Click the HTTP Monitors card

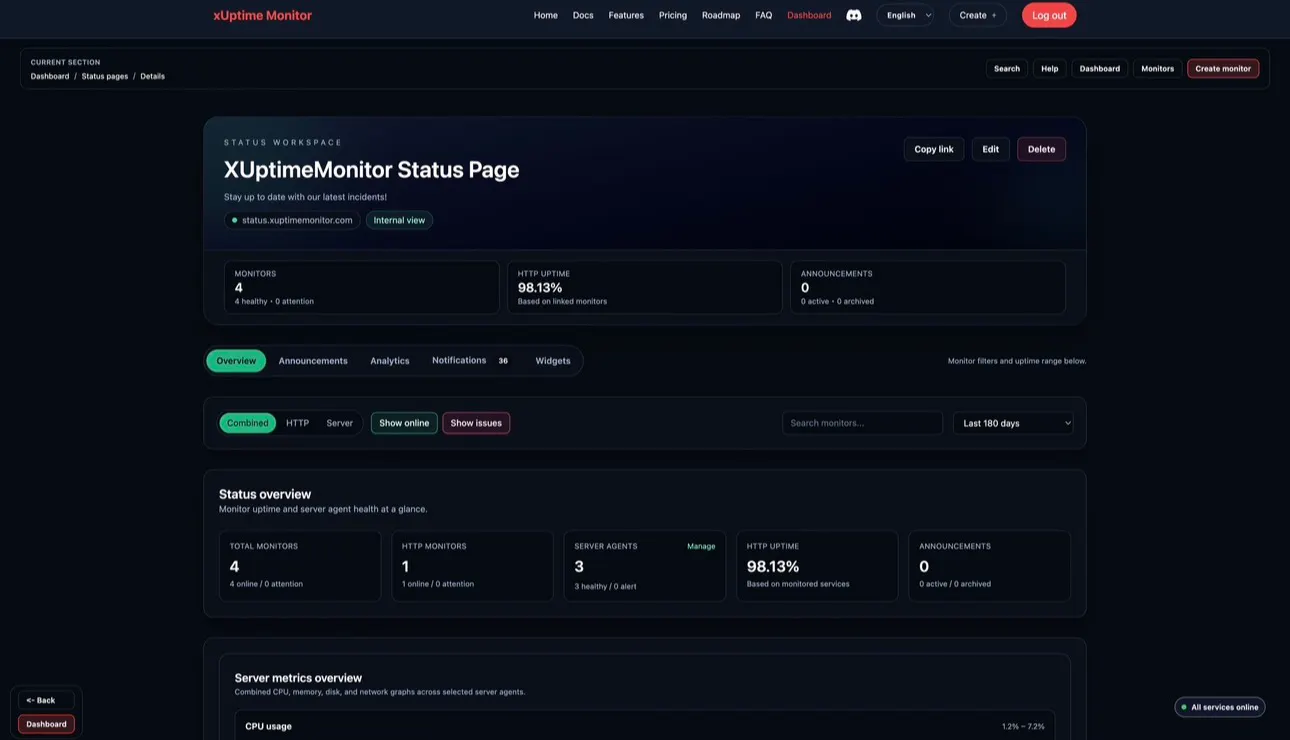tap(472, 566)
